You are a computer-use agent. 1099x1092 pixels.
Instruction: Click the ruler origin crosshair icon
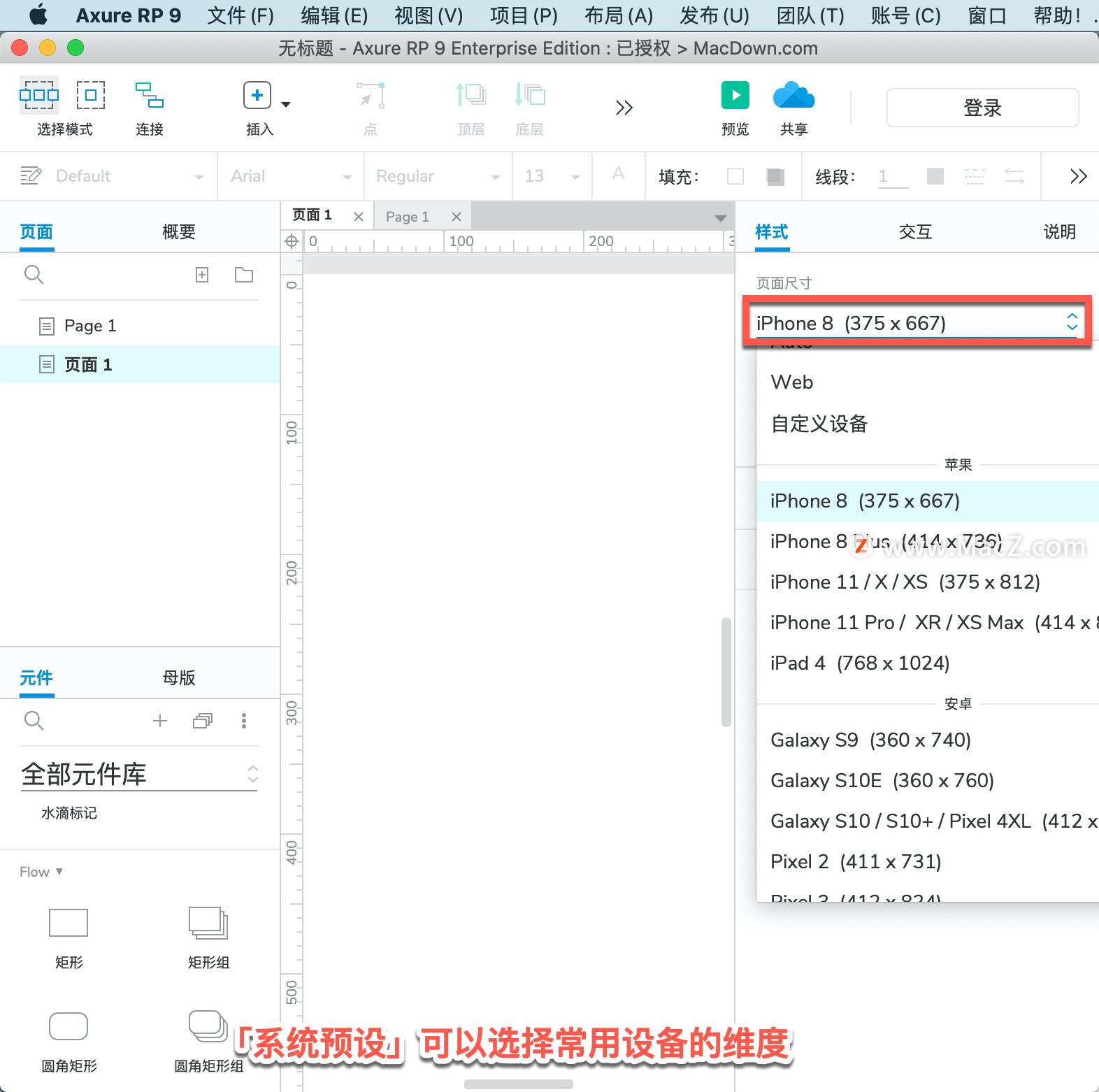point(292,242)
